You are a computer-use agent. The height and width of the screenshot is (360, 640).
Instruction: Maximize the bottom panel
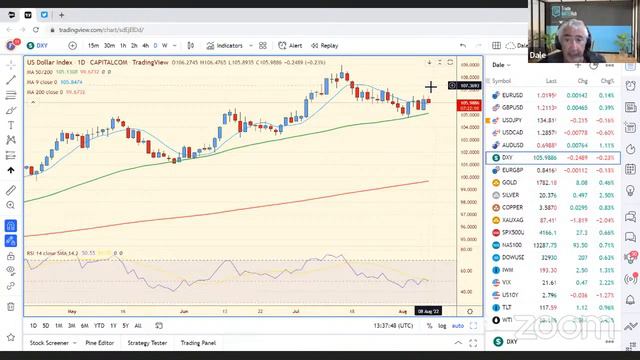coord(473,343)
